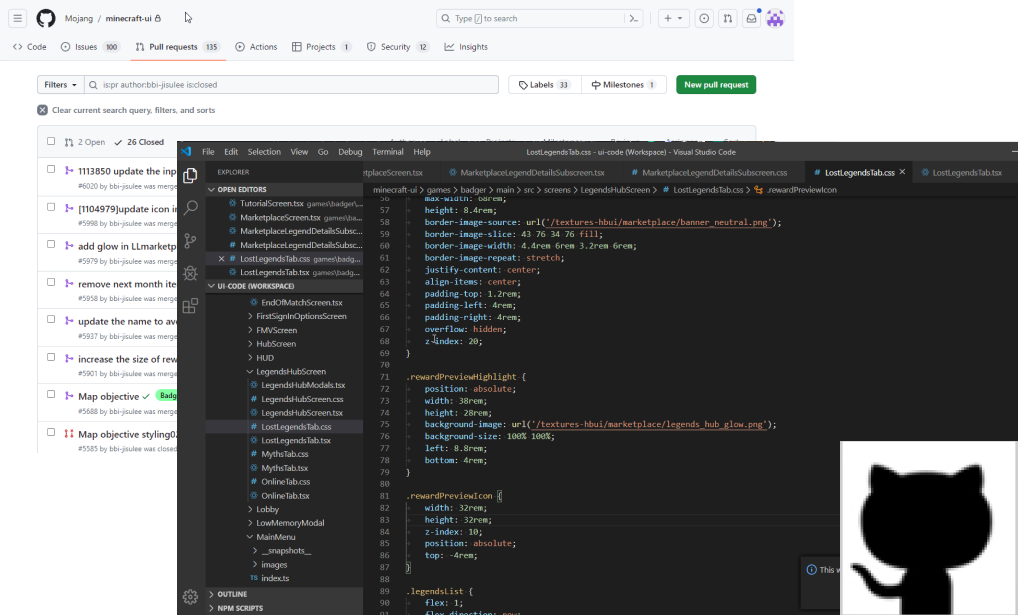This screenshot has height=615, width=1018.
Task: Open the user avatar menu
Action: (x=775, y=18)
